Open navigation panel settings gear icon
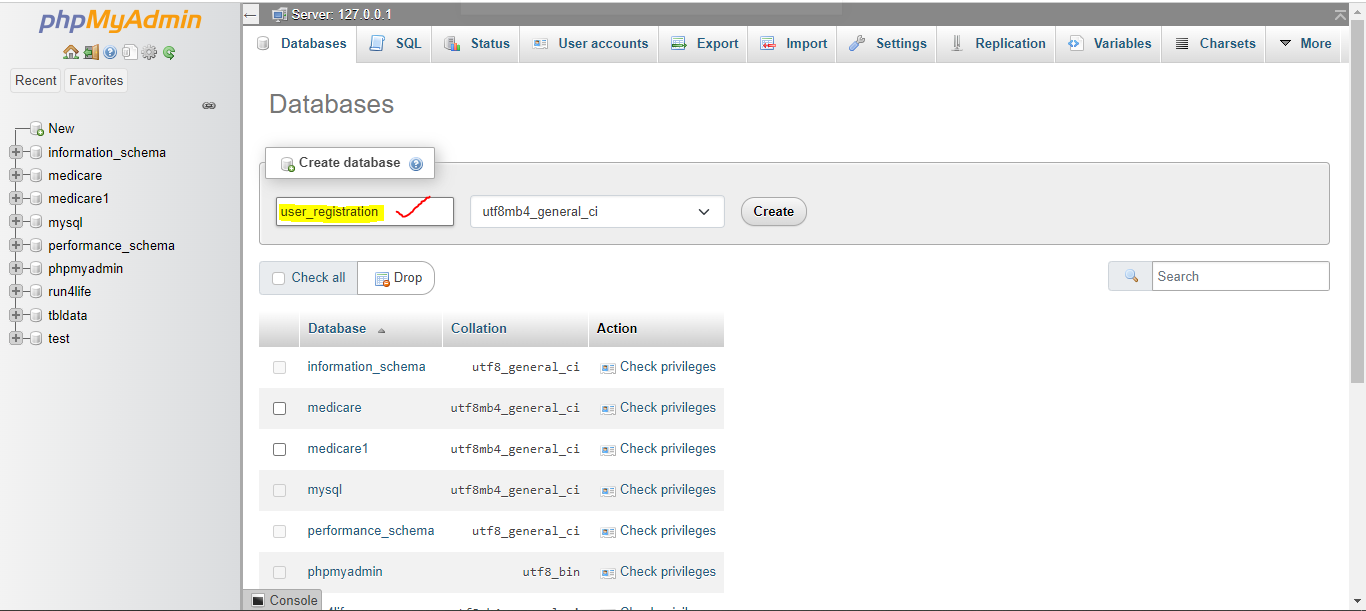 (149, 52)
